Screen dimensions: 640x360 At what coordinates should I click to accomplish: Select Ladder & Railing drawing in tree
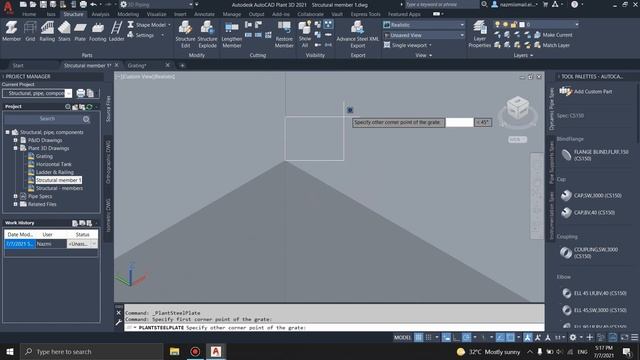[55, 172]
